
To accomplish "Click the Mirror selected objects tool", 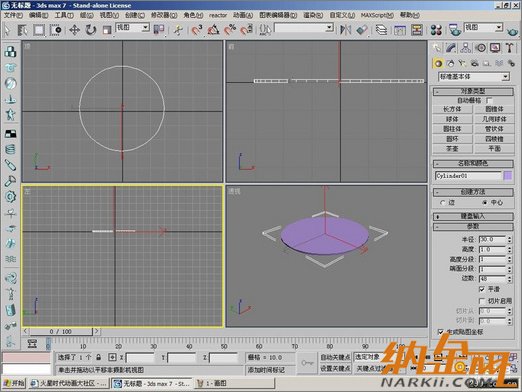I will pos(346,30).
